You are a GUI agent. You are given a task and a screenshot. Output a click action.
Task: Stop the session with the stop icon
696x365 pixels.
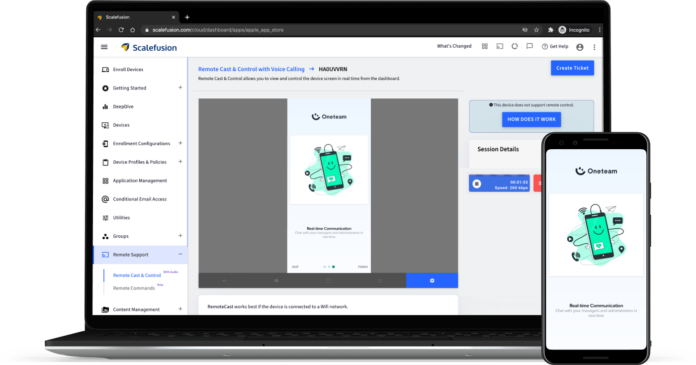477,184
